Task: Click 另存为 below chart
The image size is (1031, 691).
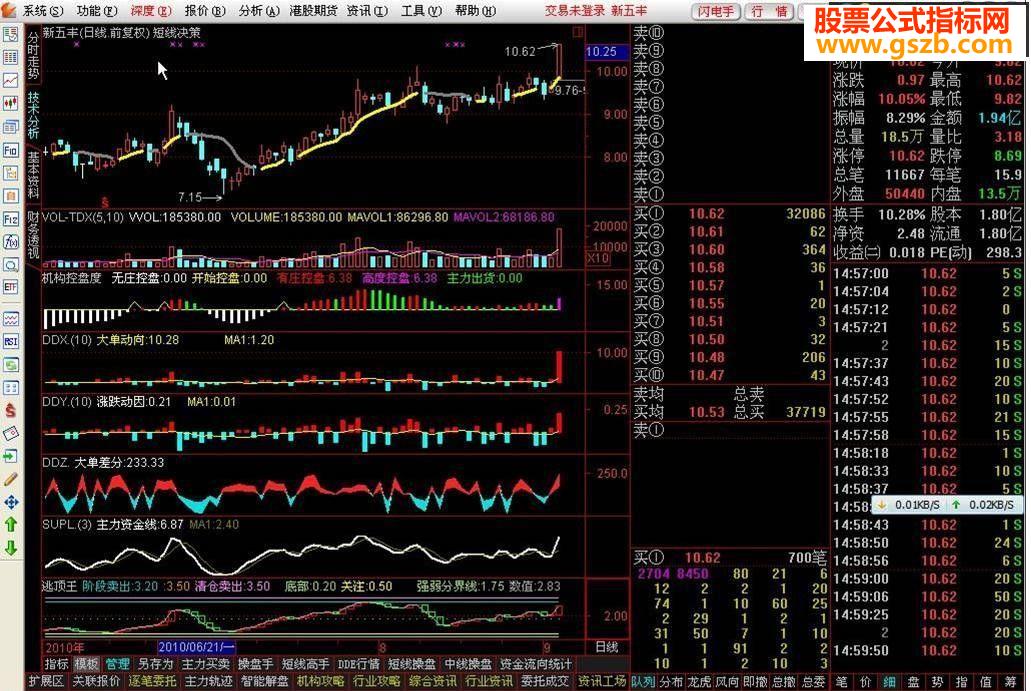Action: tap(155, 664)
